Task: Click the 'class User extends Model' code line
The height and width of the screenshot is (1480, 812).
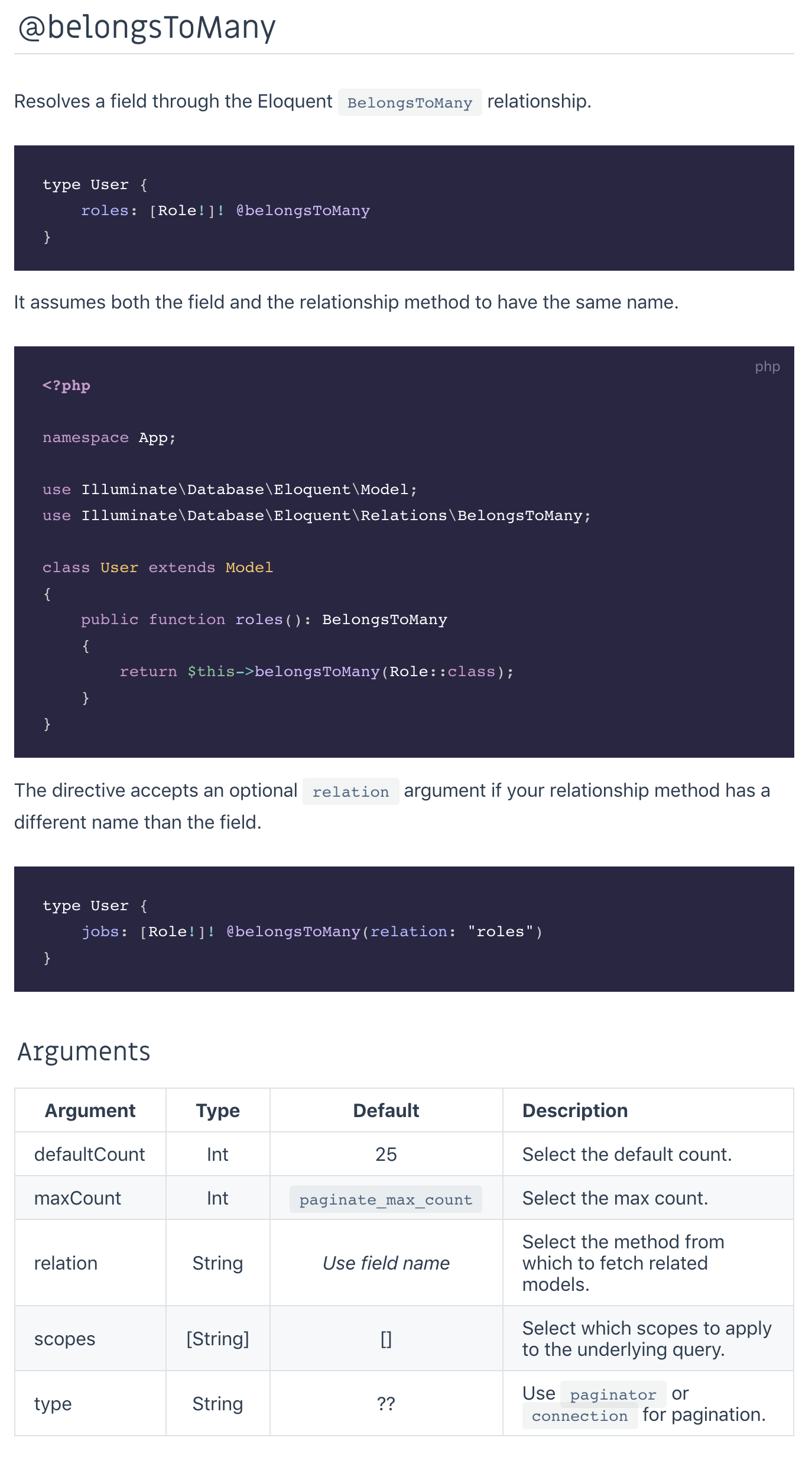Action: click(158, 568)
